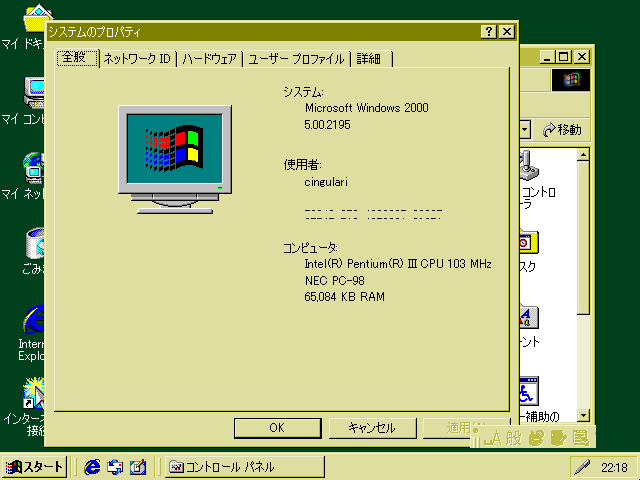The height and width of the screenshot is (480, 640).
Task: Maximize the Control Panel window
Action: click(564, 57)
